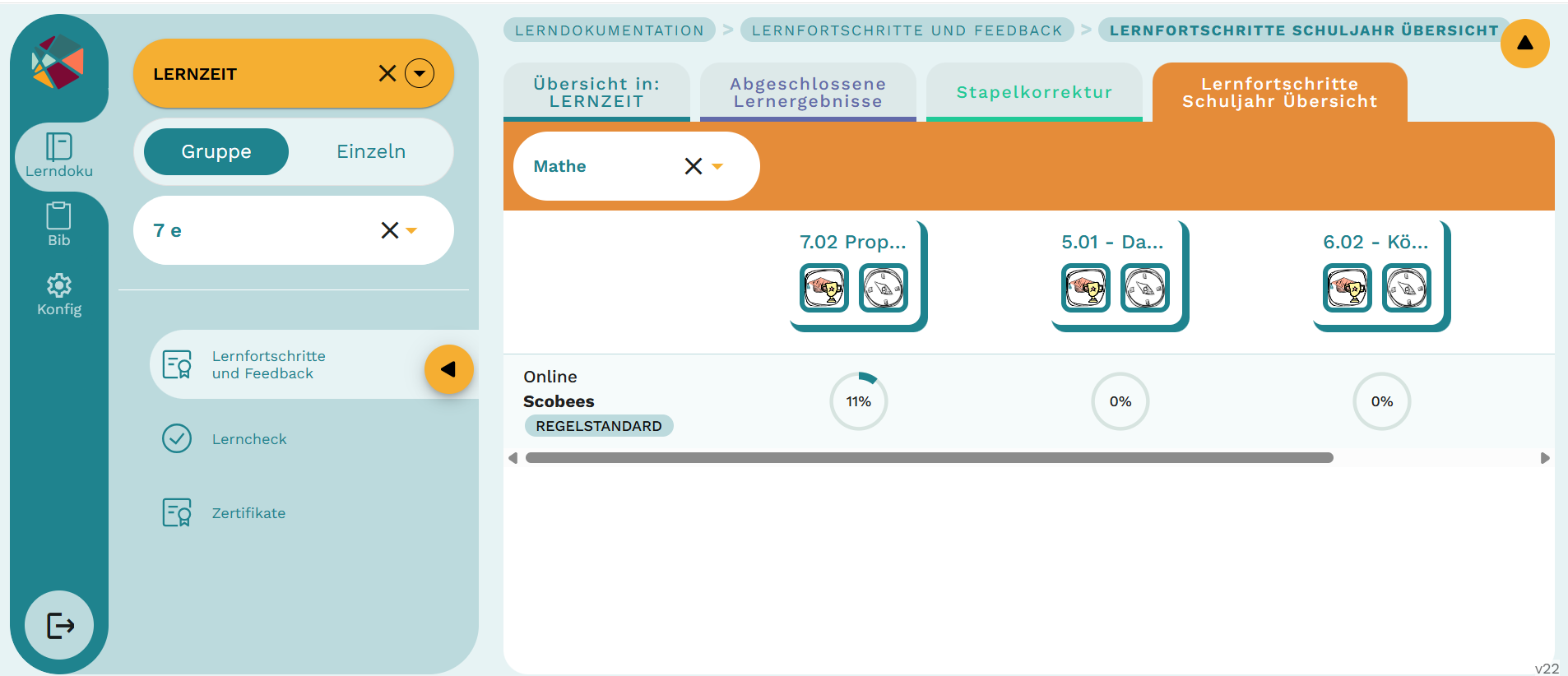Open the Zertifikate menu entry
1568x676 pixels.
(248, 513)
